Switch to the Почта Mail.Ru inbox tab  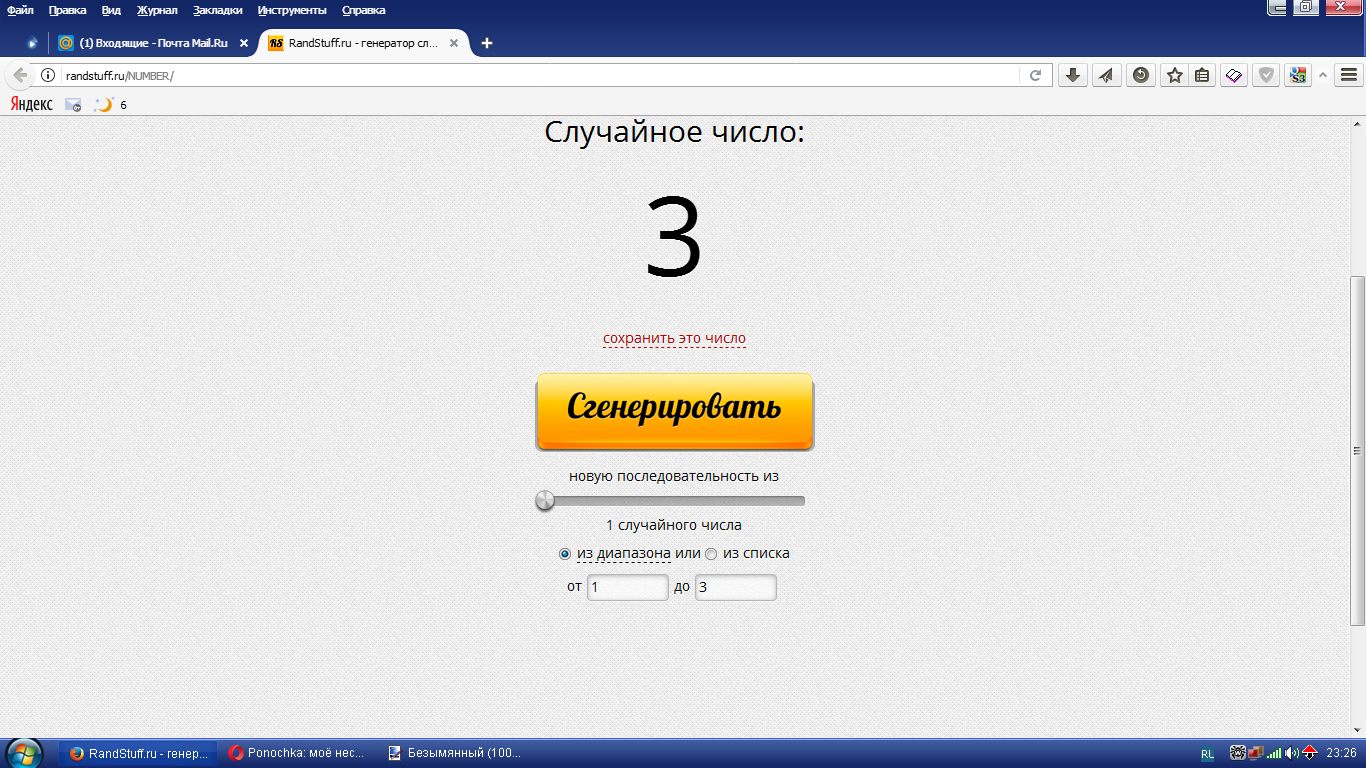150,43
